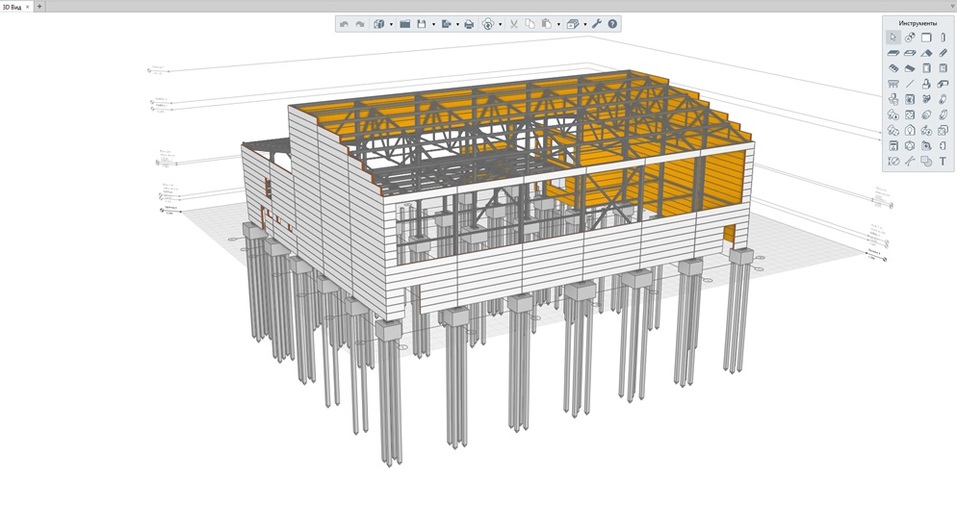Click the Cut scissors icon
The image size is (957, 506).
514,24
